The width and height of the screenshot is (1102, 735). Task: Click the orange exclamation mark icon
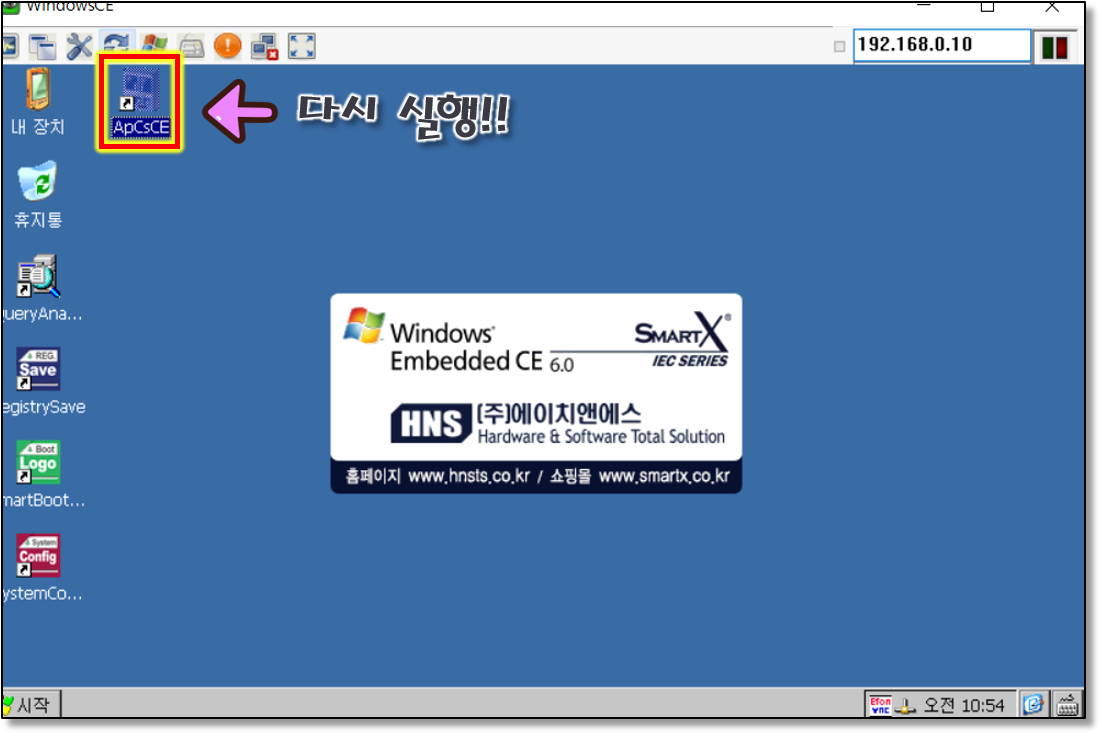coord(228,45)
